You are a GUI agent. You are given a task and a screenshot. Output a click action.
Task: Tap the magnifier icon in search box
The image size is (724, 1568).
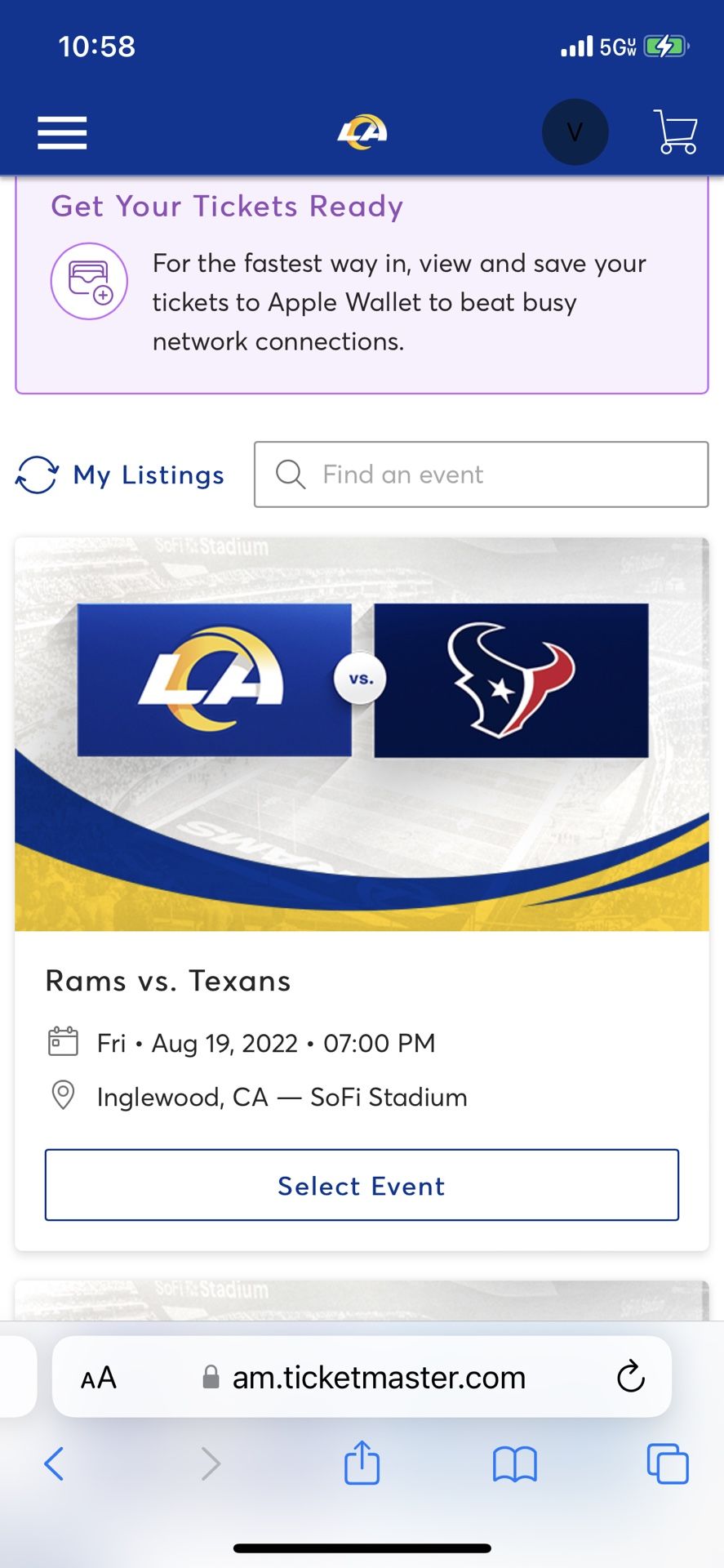click(290, 474)
